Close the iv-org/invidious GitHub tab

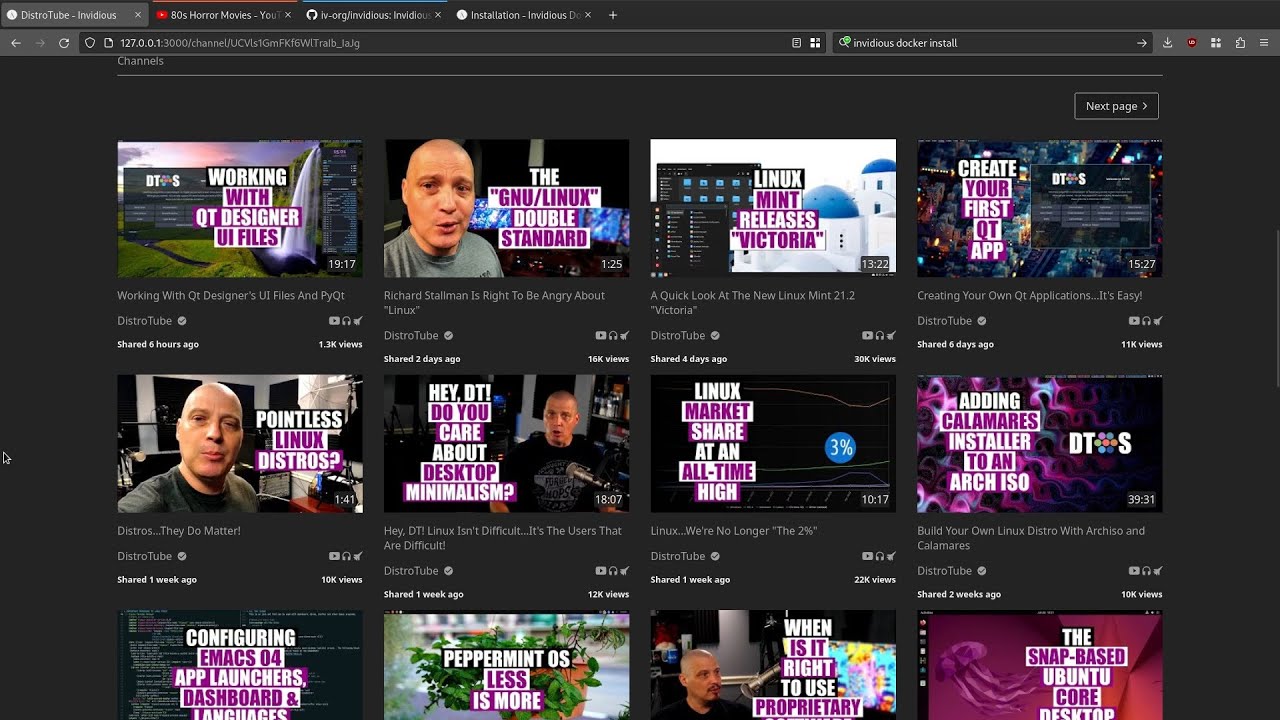(438, 15)
